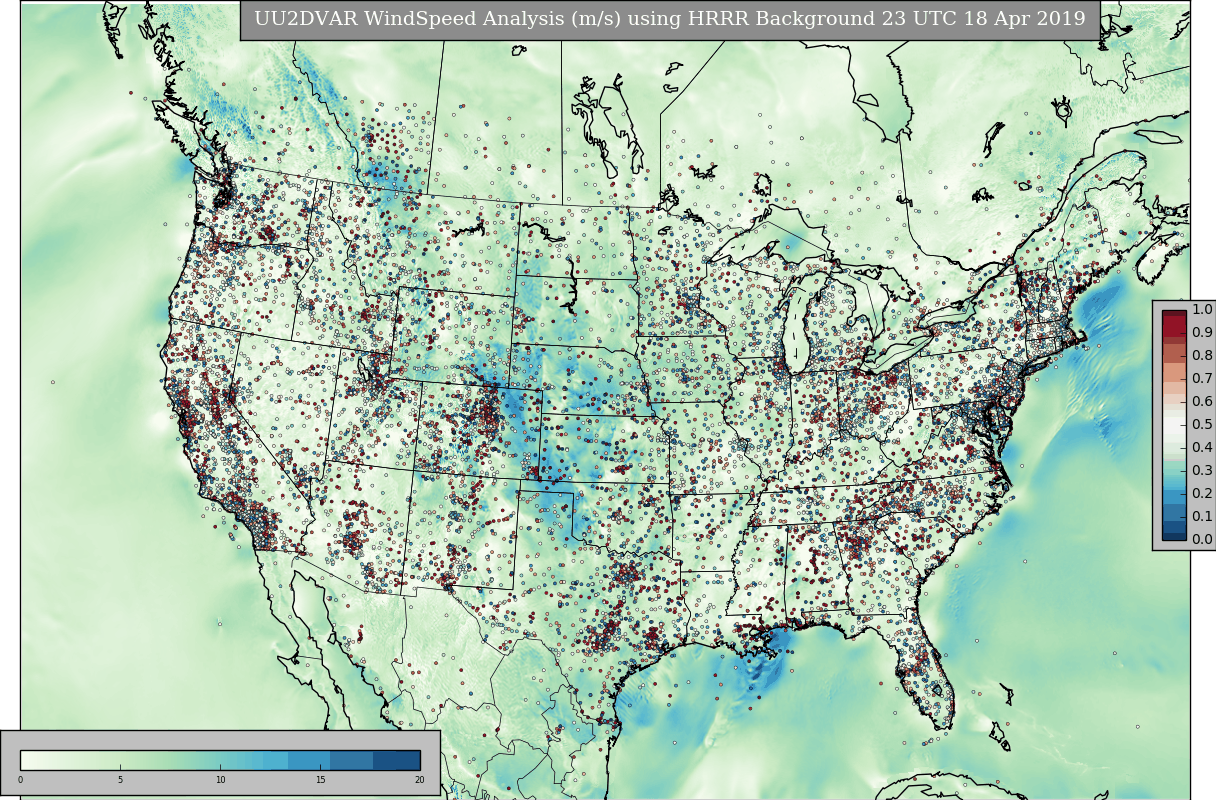Screen dimensions: 1216x800
Task: Select the 0.6 label on vertical colorbar
Action: (1202, 402)
